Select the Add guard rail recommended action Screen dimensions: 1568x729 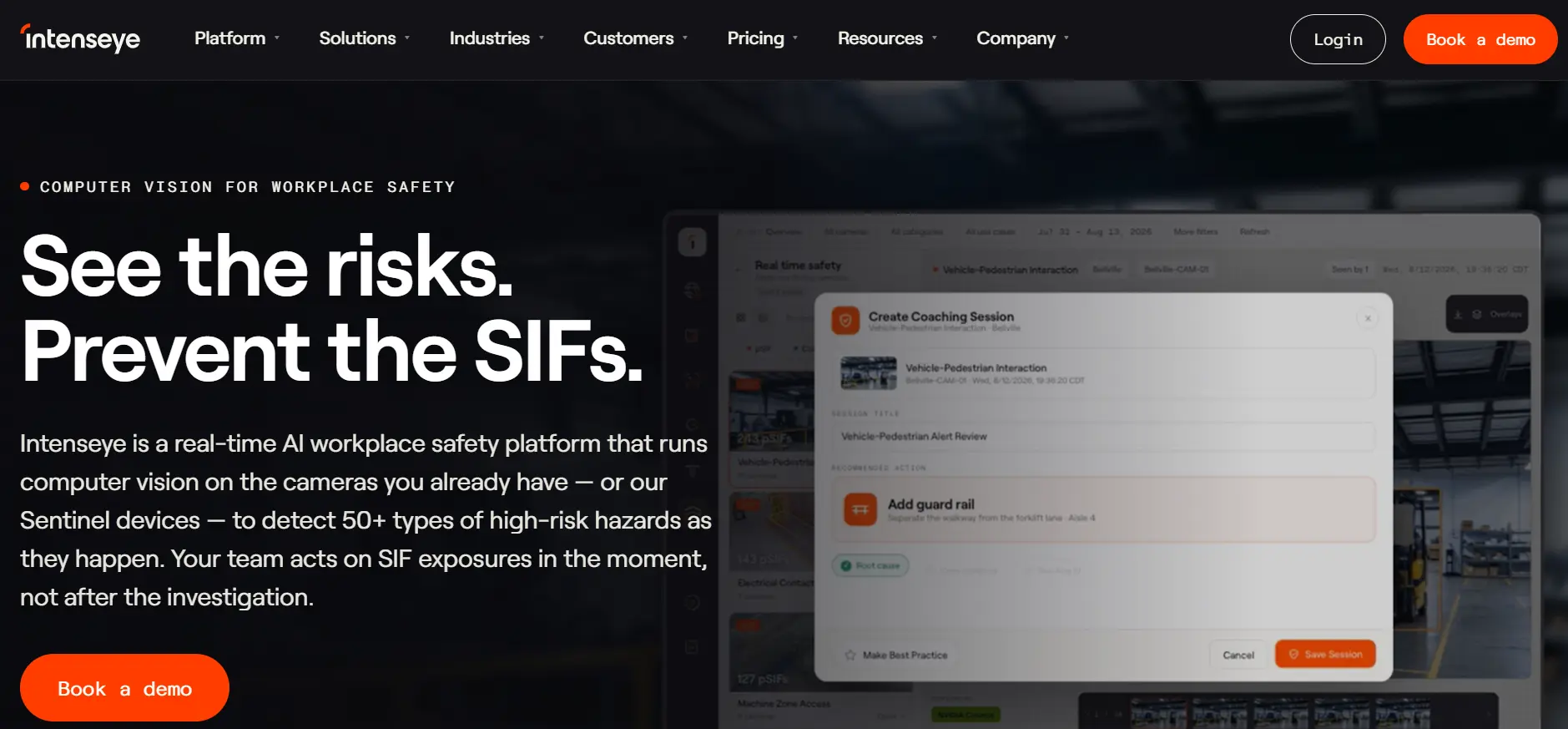tap(1103, 509)
